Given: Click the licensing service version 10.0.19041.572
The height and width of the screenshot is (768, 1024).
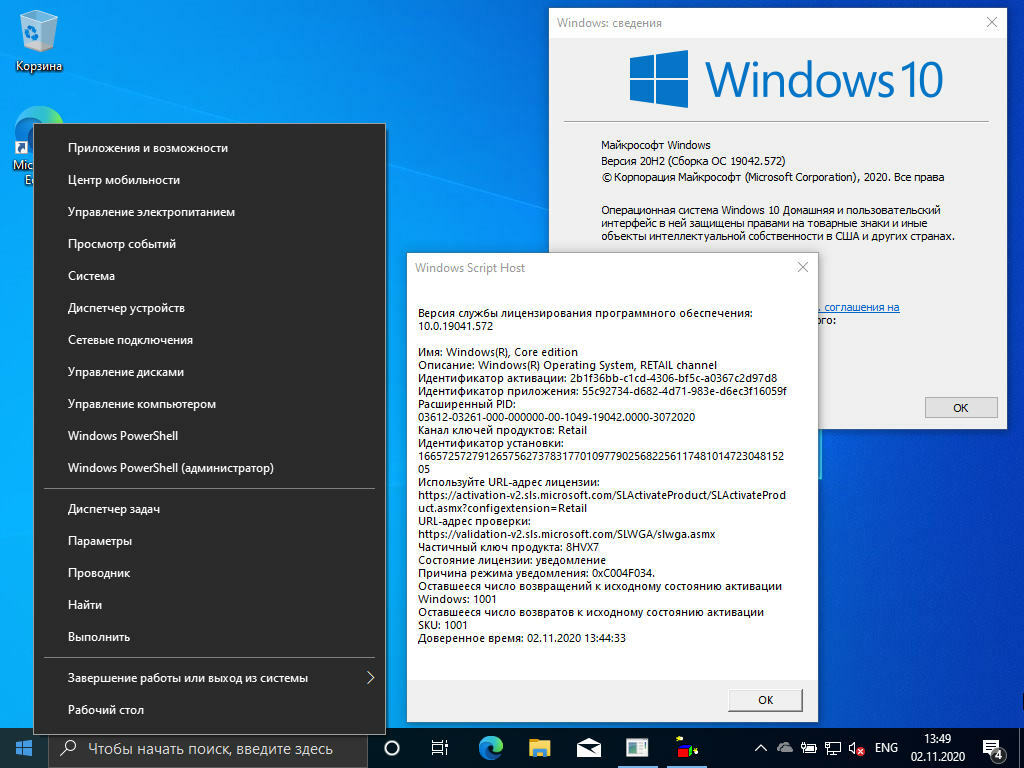Looking at the screenshot, I should (x=456, y=326).
